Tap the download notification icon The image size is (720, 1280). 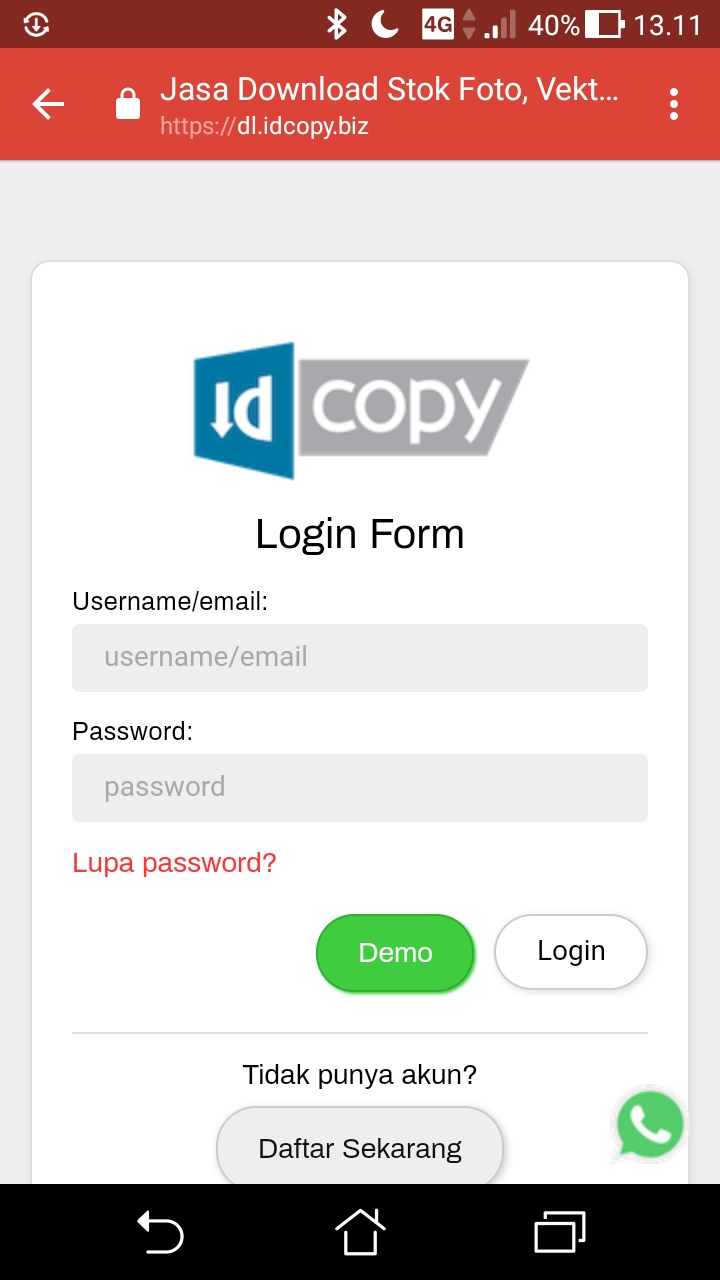point(36,24)
